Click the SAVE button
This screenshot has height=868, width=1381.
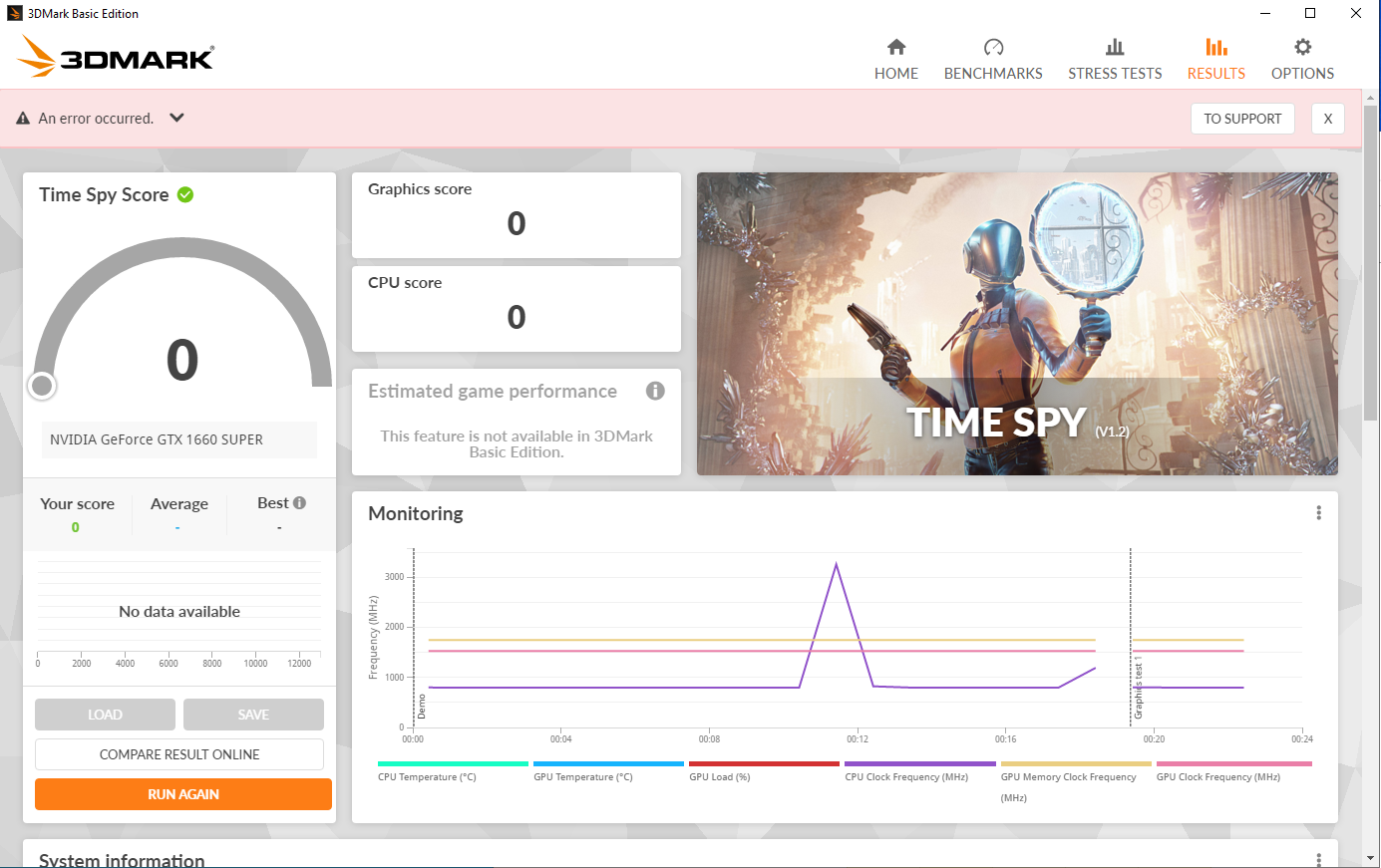[253, 715]
